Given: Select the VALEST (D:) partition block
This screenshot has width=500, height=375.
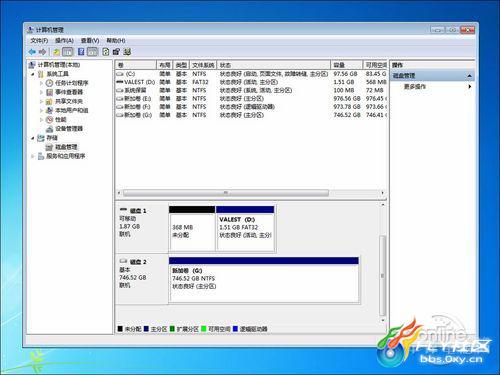Looking at the screenshot, I should [245, 228].
